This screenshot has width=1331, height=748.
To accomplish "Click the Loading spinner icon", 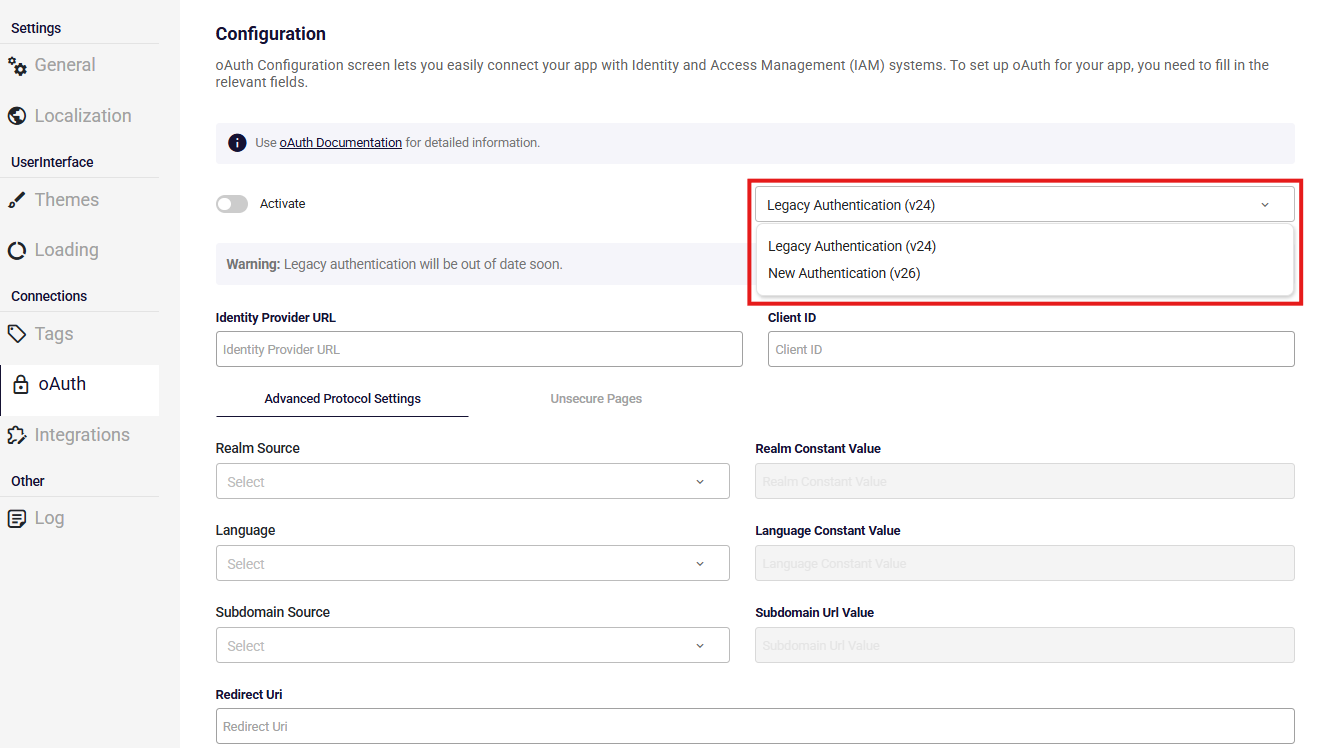I will point(17,250).
